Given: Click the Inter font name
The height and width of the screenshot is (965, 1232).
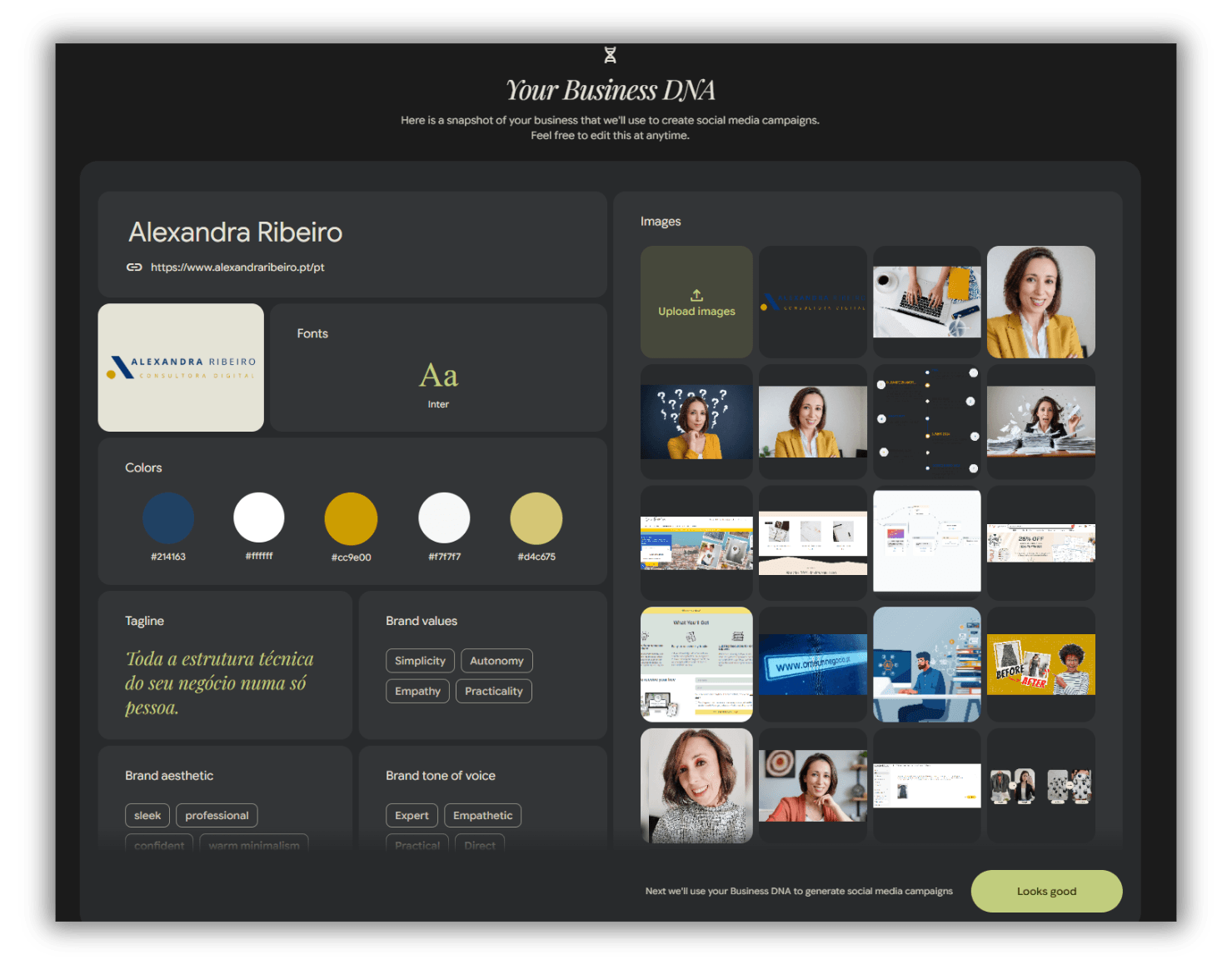Looking at the screenshot, I should pyautogui.click(x=438, y=404).
